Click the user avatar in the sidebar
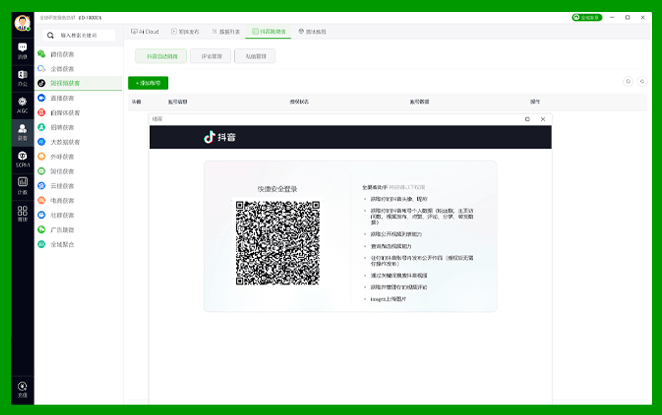 (22, 24)
